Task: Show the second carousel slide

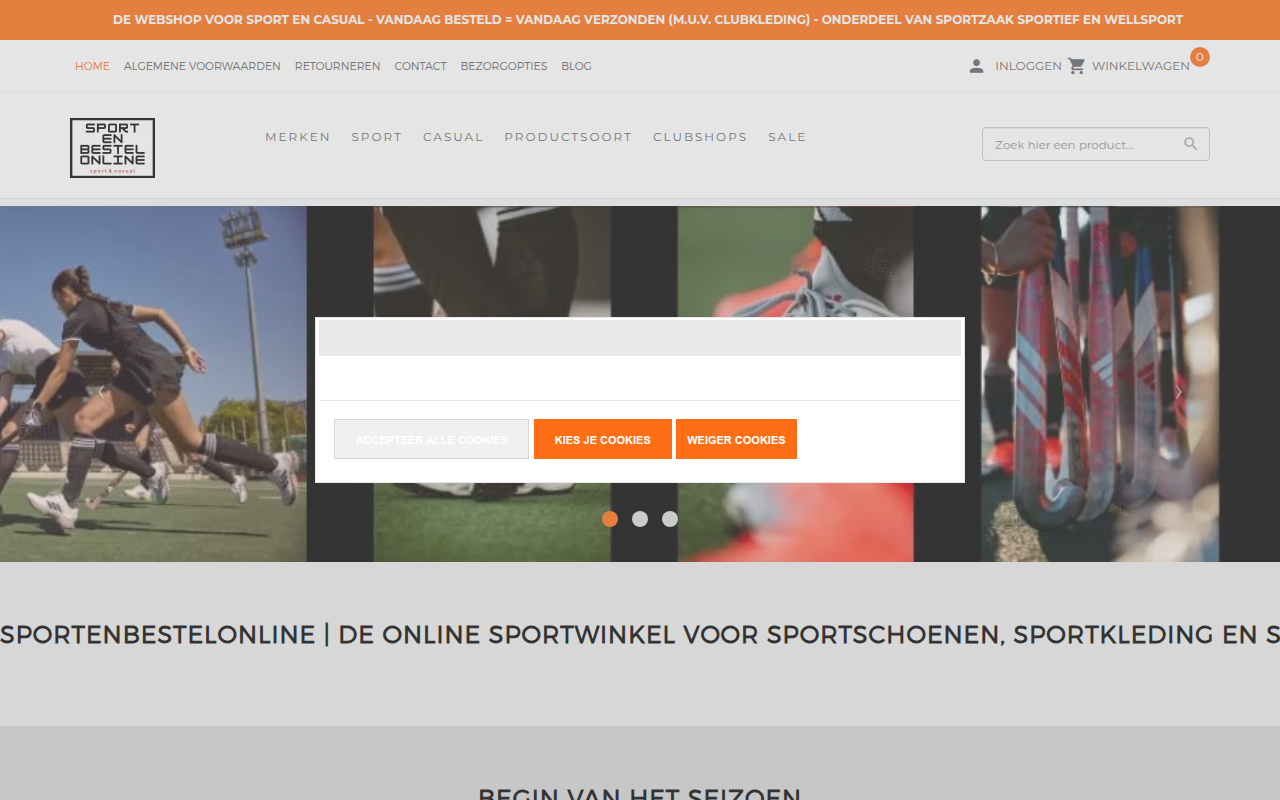Action: point(640,519)
